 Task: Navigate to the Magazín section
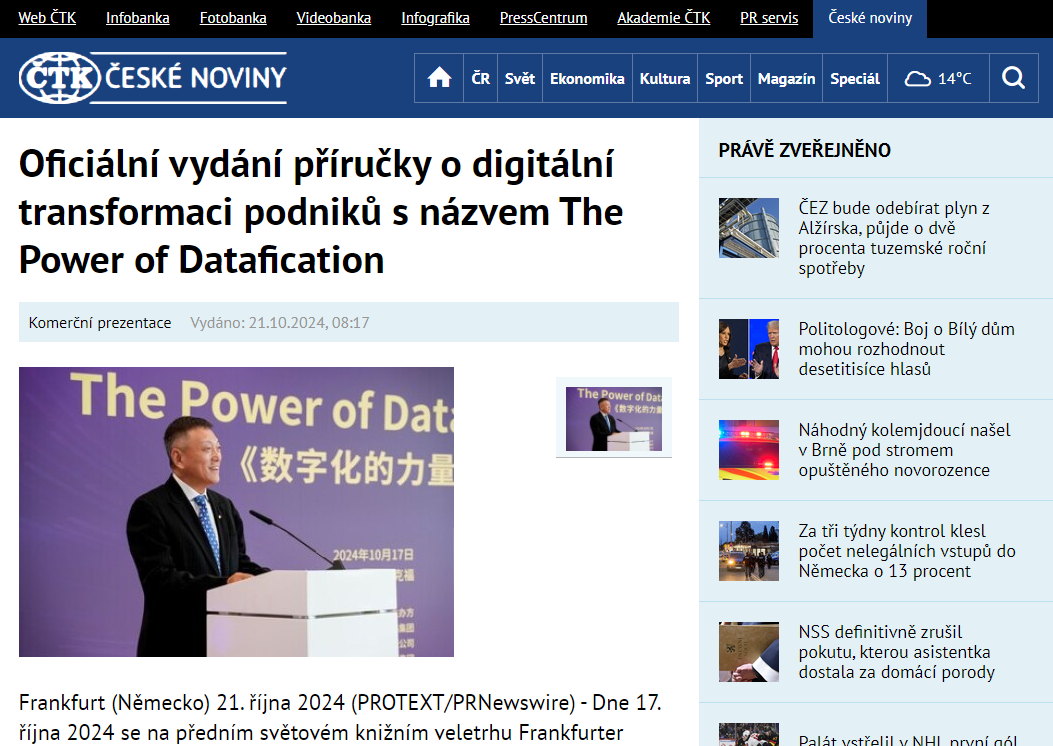point(786,78)
